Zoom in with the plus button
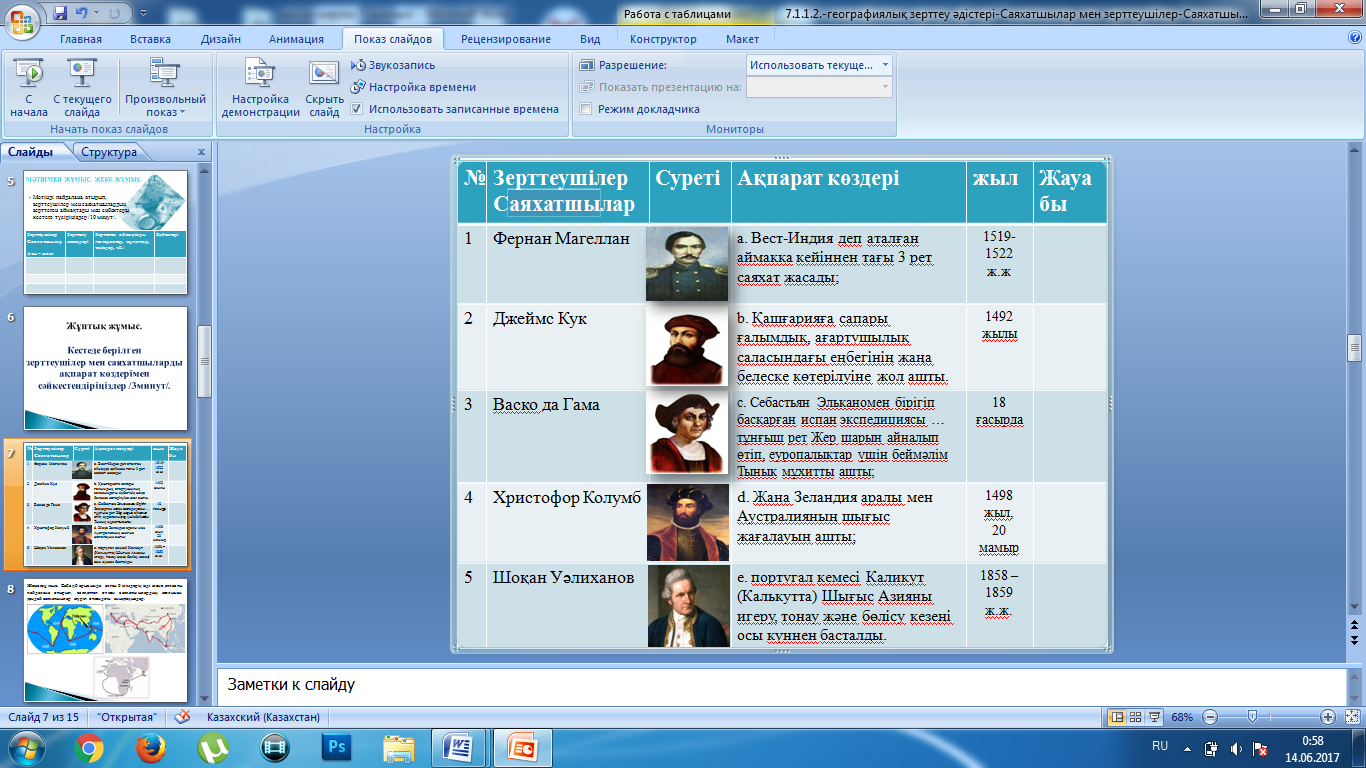Viewport: 1366px width, 768px height. 1328,717
